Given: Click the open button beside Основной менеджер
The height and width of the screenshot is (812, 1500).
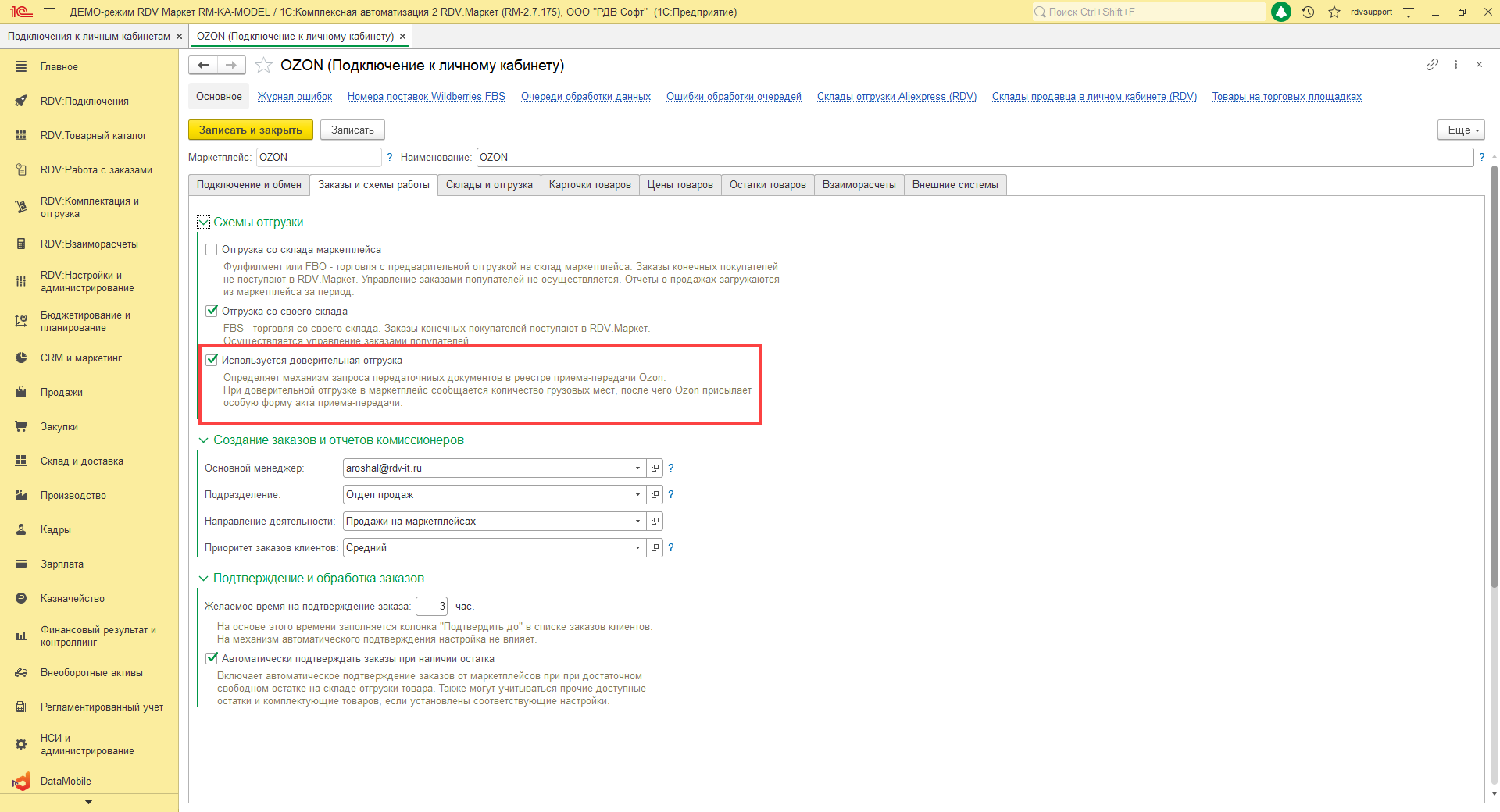Looking at the screenshot, I should point(655,468).
